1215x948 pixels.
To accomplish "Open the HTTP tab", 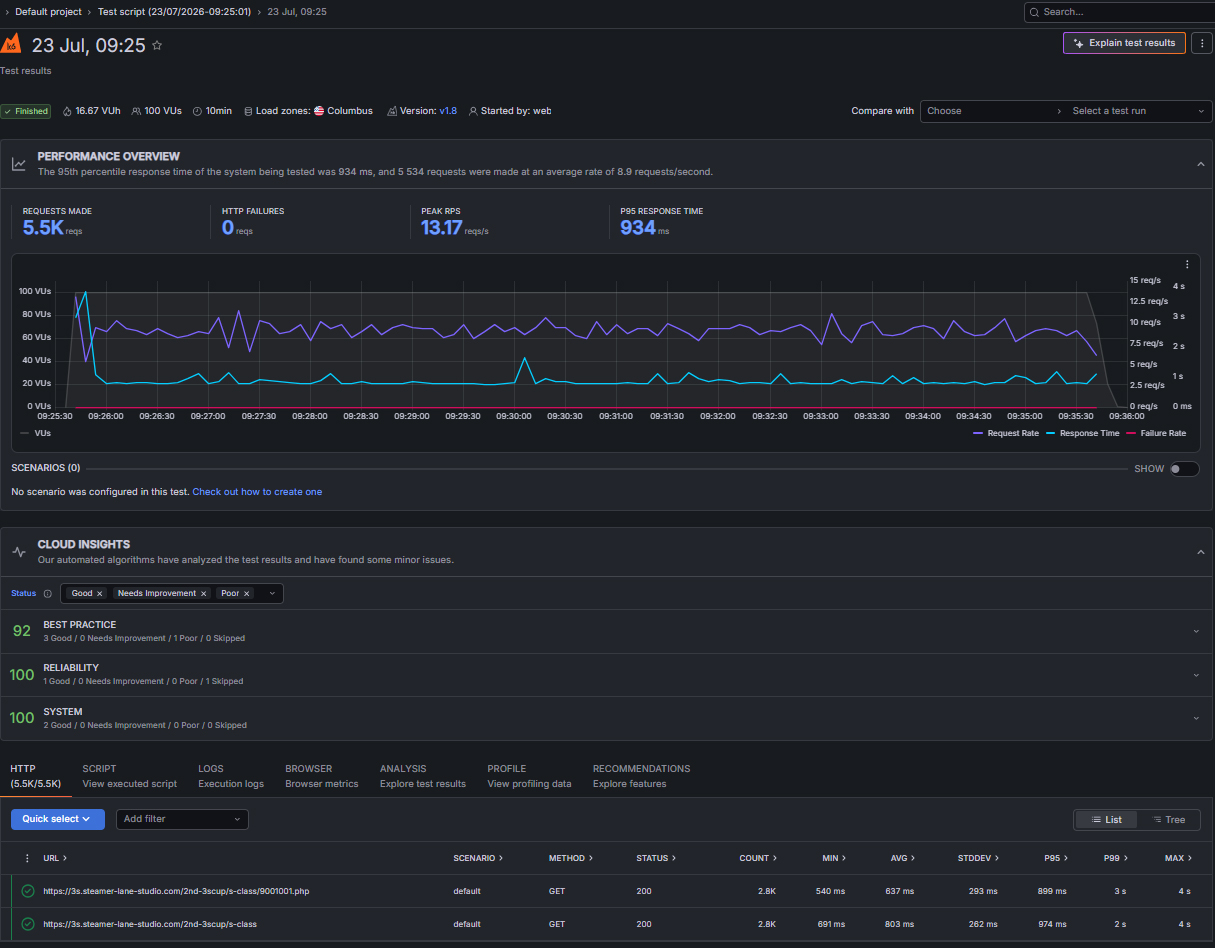I will pos(36,776).
